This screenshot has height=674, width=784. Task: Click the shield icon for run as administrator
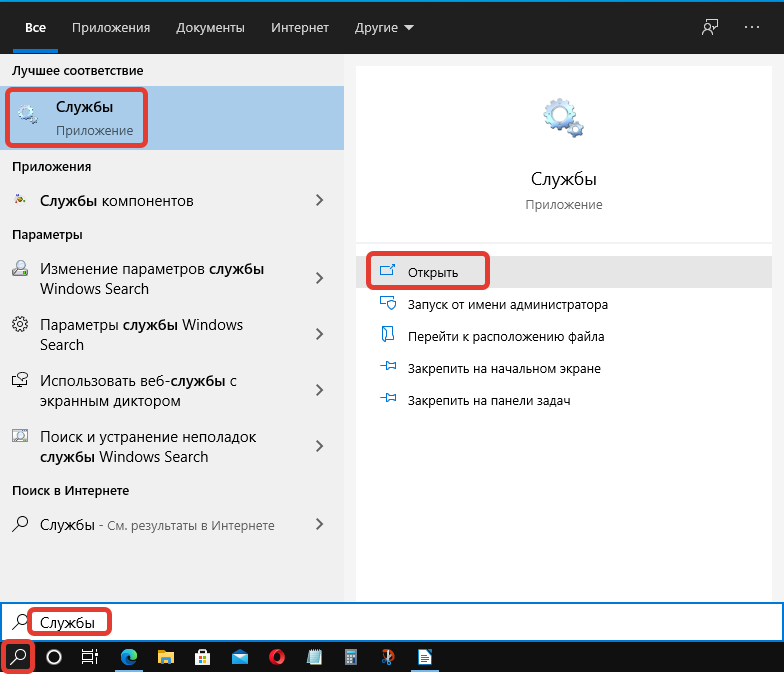point(388,304)
